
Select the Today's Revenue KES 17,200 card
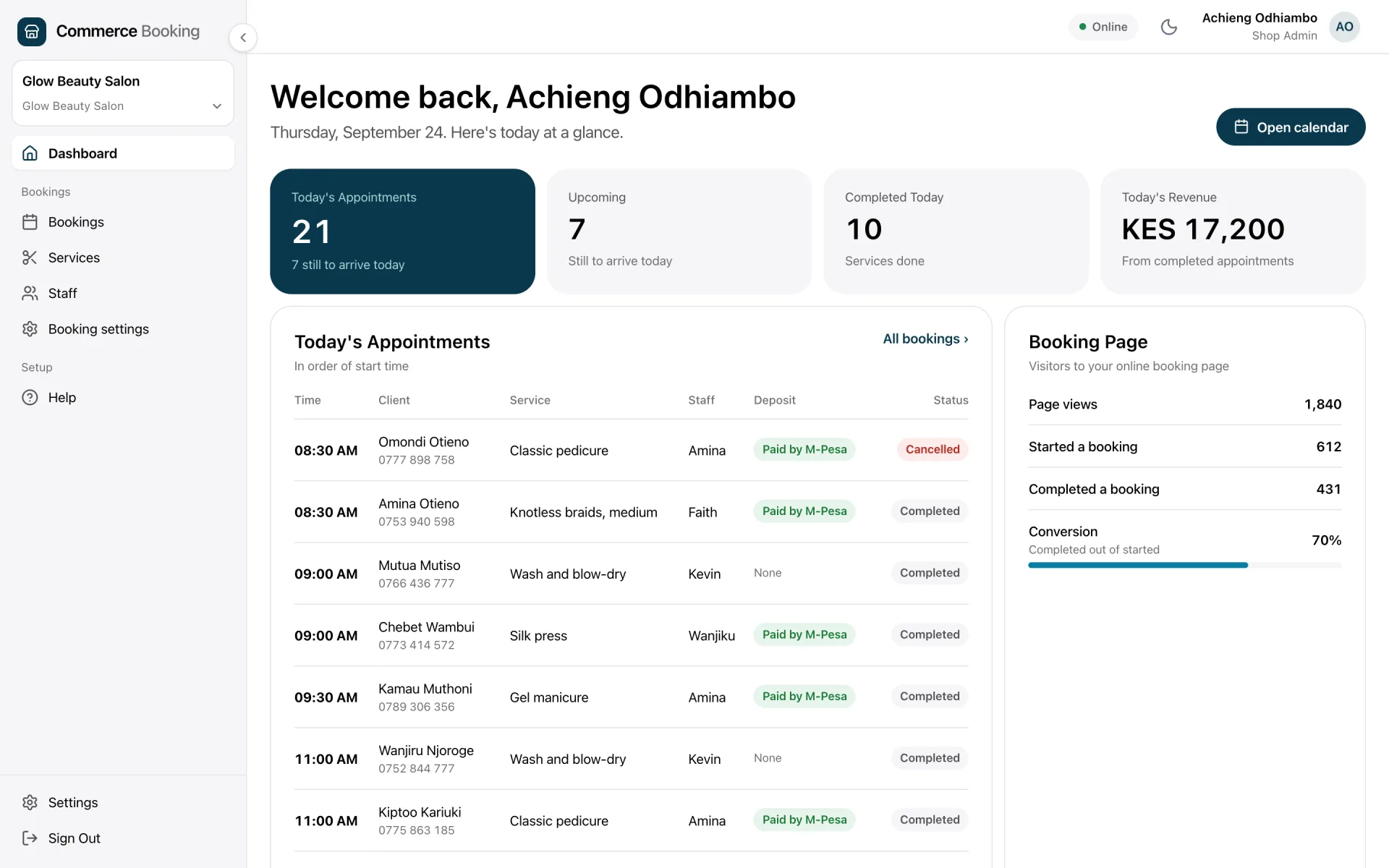pos(1233,231)
